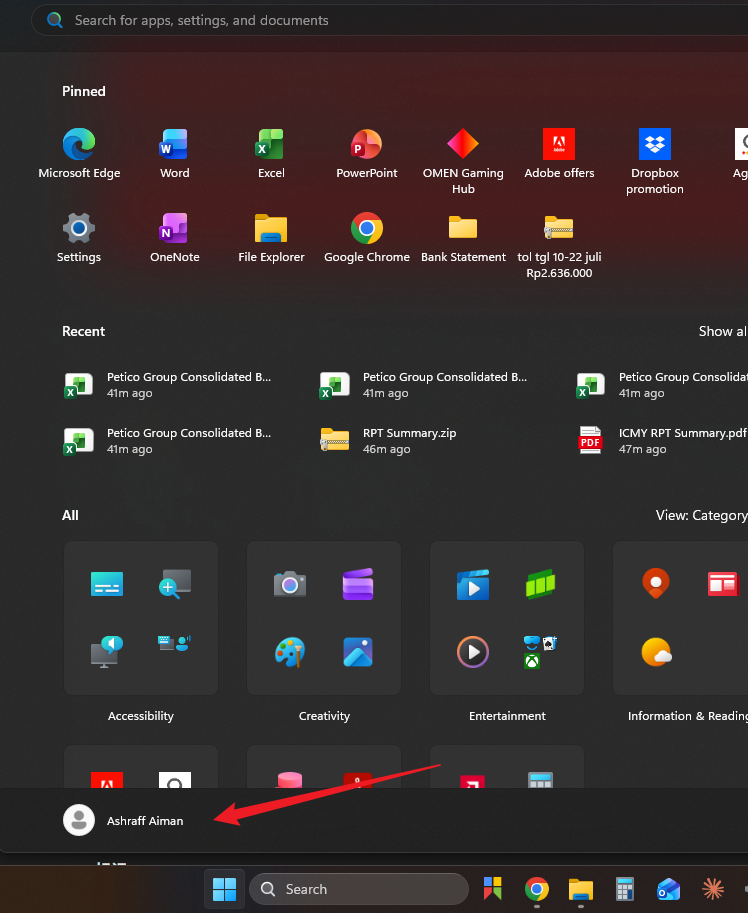
Task: Expand the Information & Reading category label
Action: (687, 716)
